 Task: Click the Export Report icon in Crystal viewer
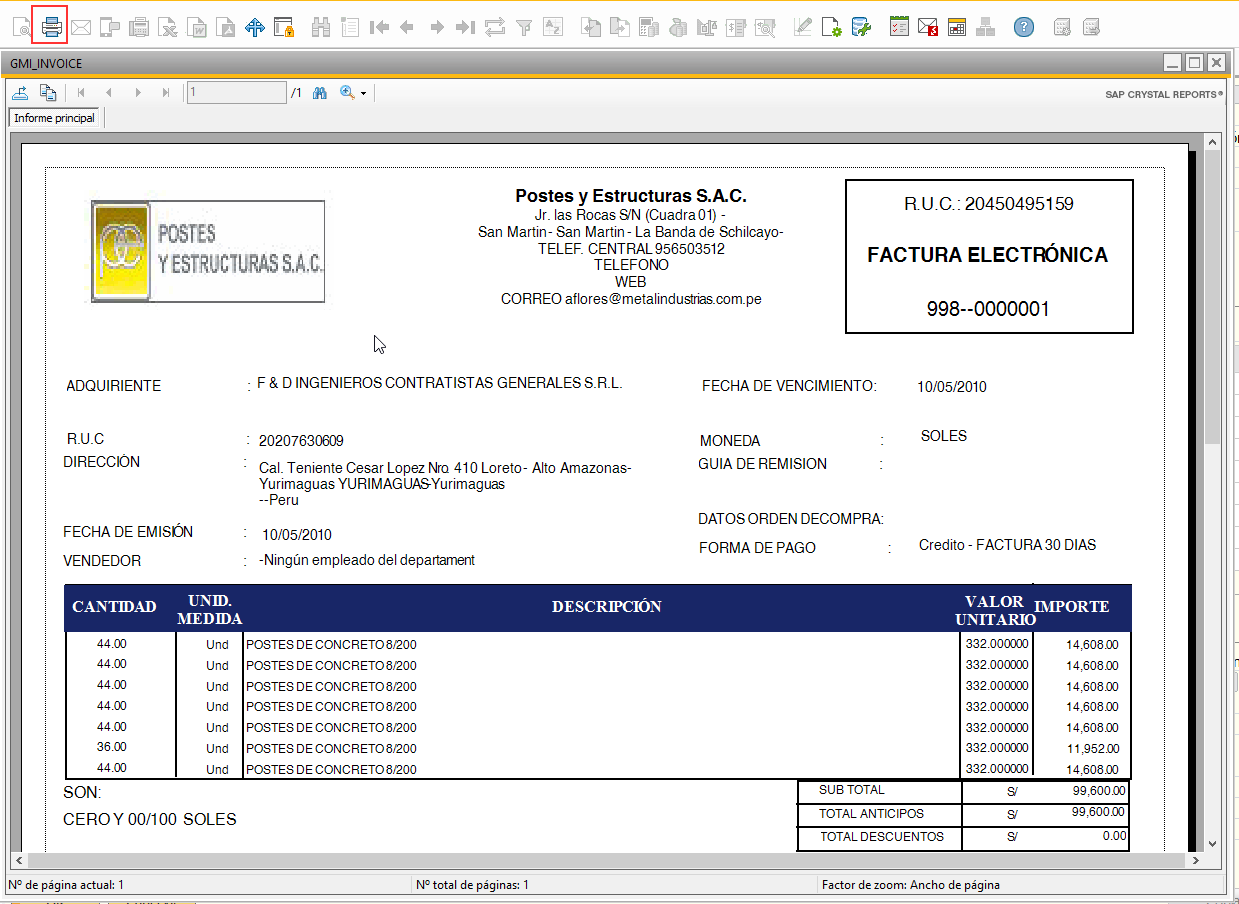click(20, 93)
